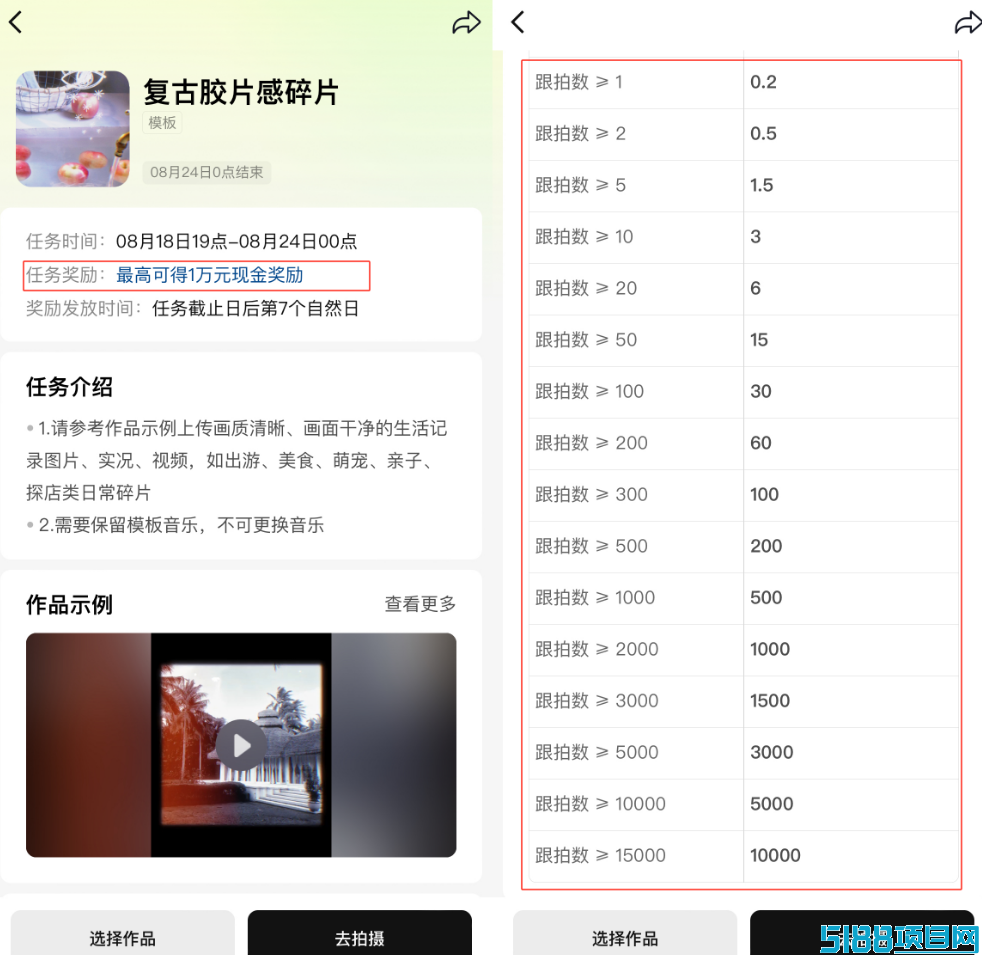Tap the reward value 1.5
Viewport: 982px width, 955px height.
coord(762,185)
